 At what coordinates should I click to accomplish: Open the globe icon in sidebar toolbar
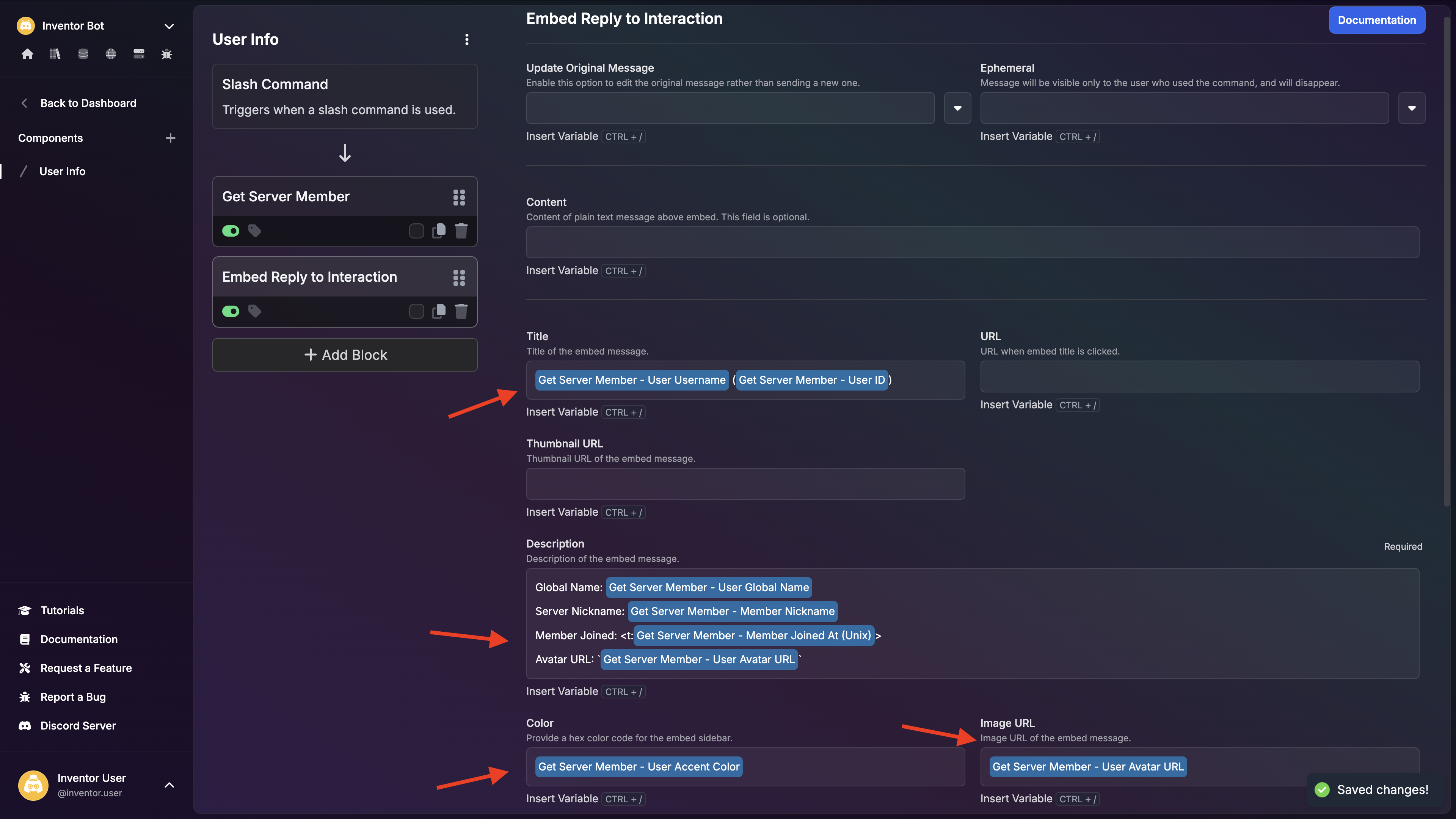pos(111,54)
